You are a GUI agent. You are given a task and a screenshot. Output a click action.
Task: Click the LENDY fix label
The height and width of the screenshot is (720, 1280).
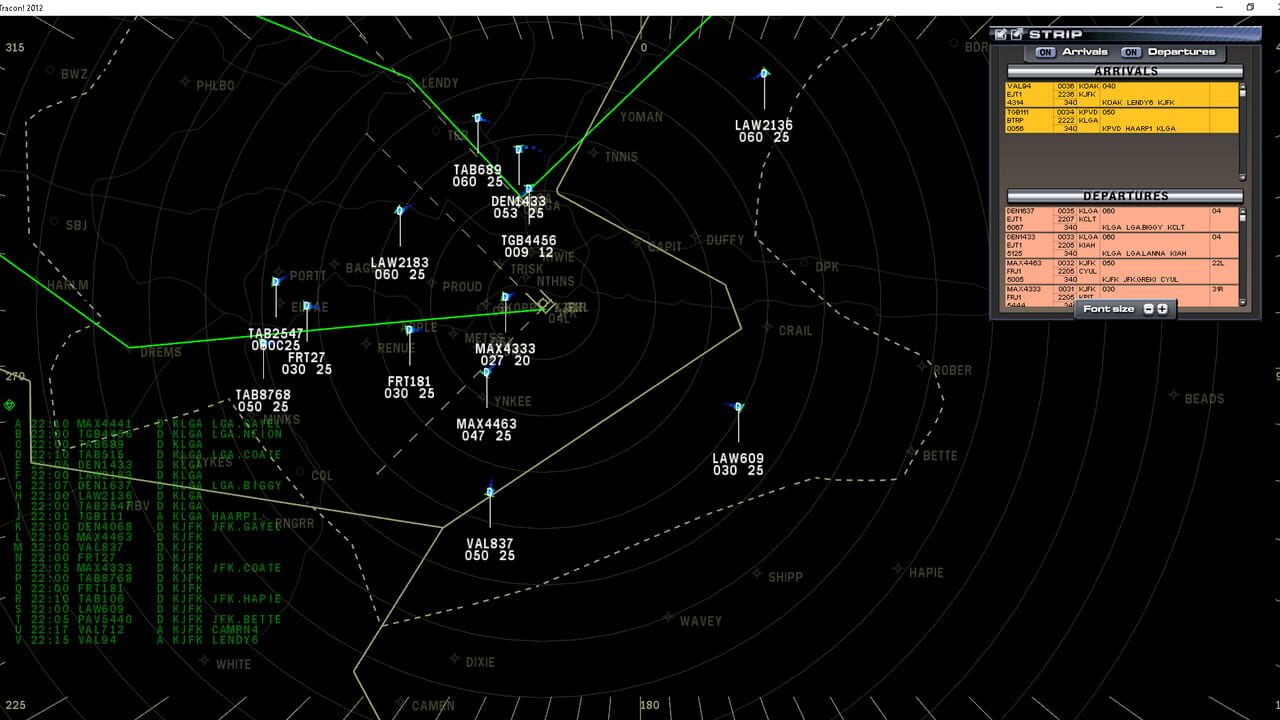click(440, 83)
